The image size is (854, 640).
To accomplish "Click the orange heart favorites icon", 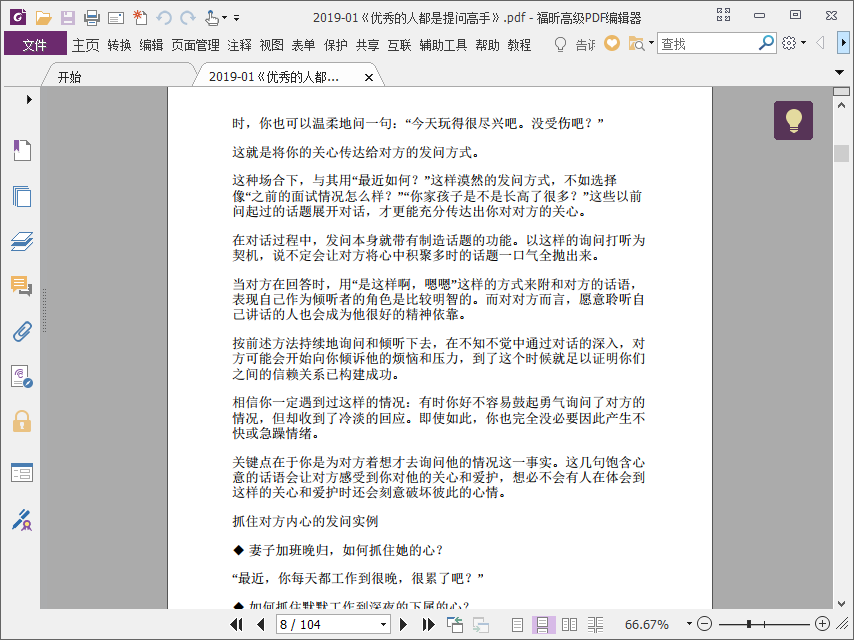I will 612,43.
